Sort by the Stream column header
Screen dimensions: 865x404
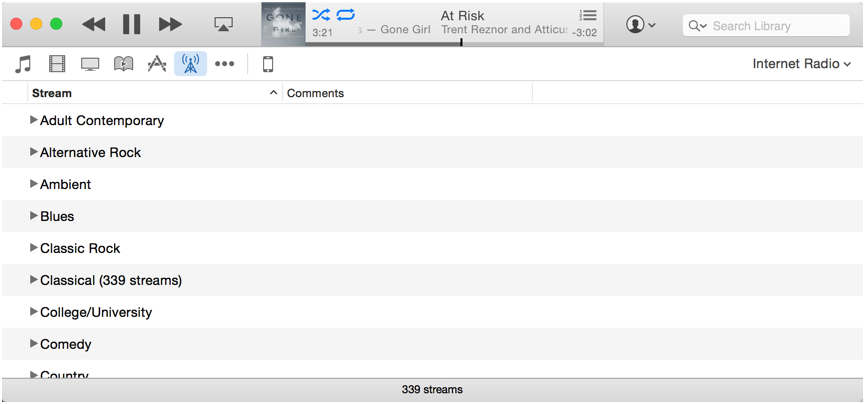point(154,93)
